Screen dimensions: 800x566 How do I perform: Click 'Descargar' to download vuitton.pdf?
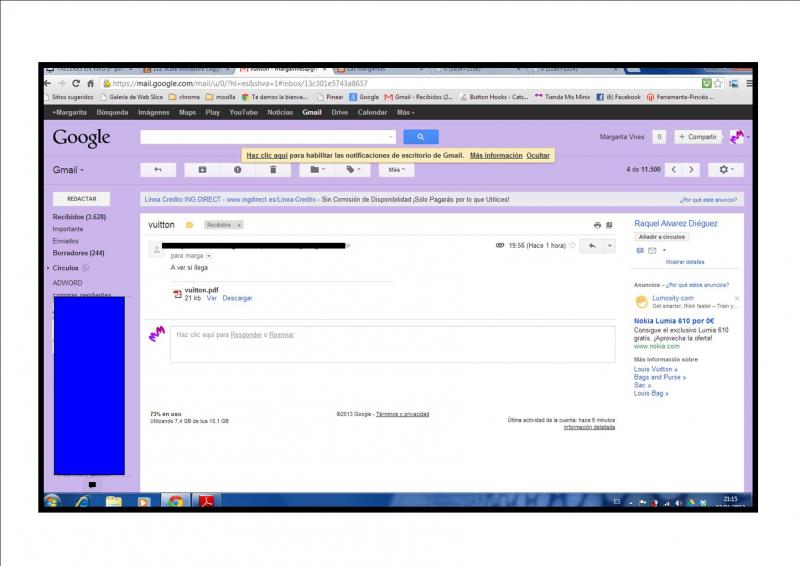click(x=237, y=298)
